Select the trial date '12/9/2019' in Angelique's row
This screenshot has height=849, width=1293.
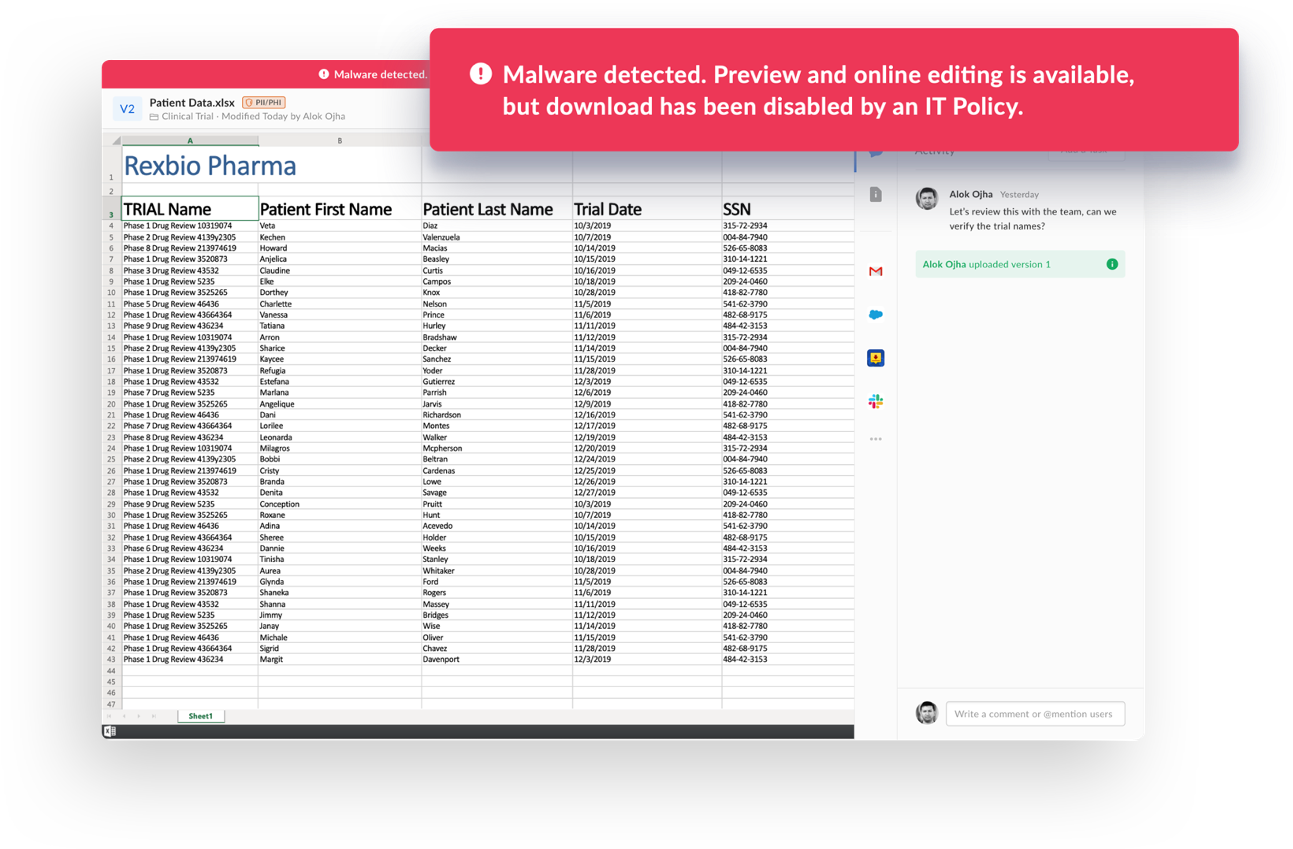[647, 404]
